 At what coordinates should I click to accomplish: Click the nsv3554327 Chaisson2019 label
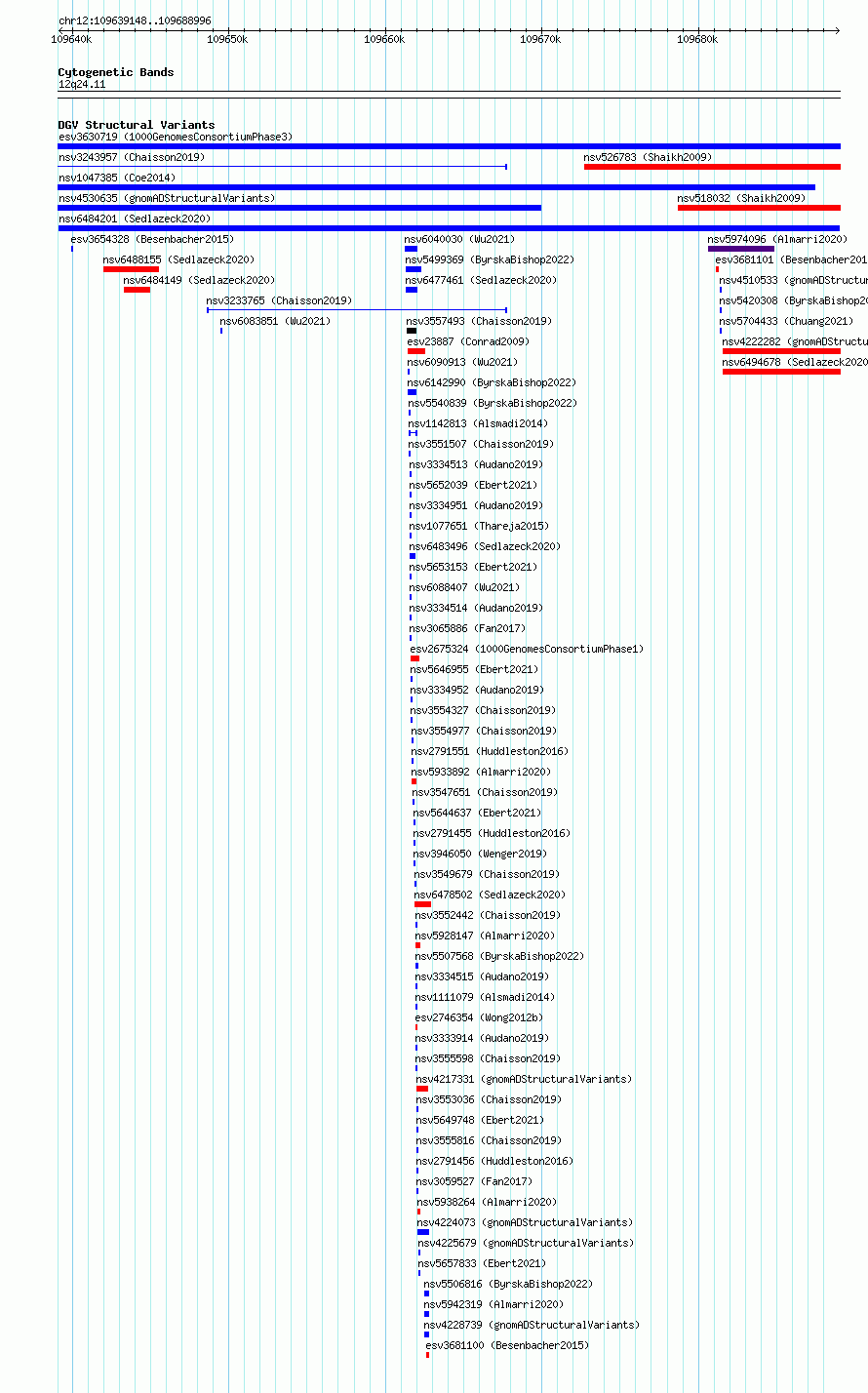coord(484,710)
